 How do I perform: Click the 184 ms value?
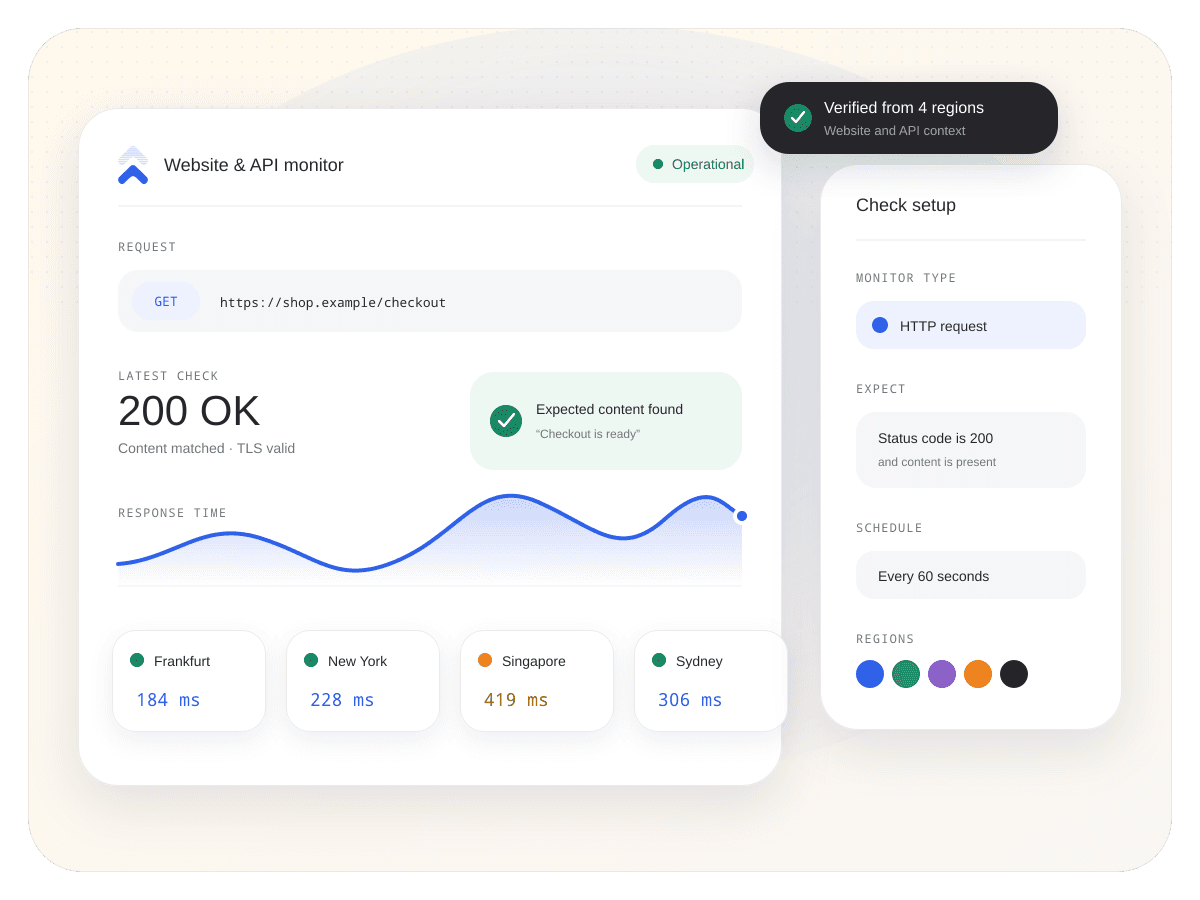click(x=168, y=700)
